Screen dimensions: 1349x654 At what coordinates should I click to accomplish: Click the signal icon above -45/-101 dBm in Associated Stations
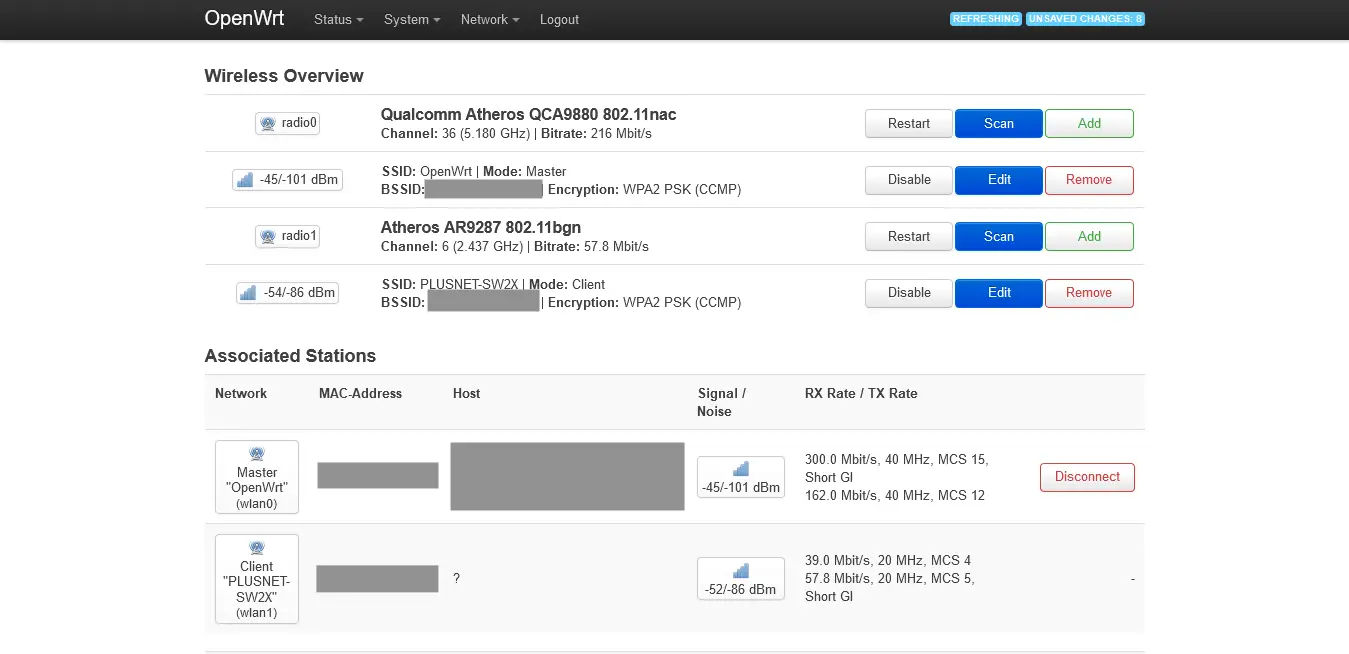click(x=741, y=468)
